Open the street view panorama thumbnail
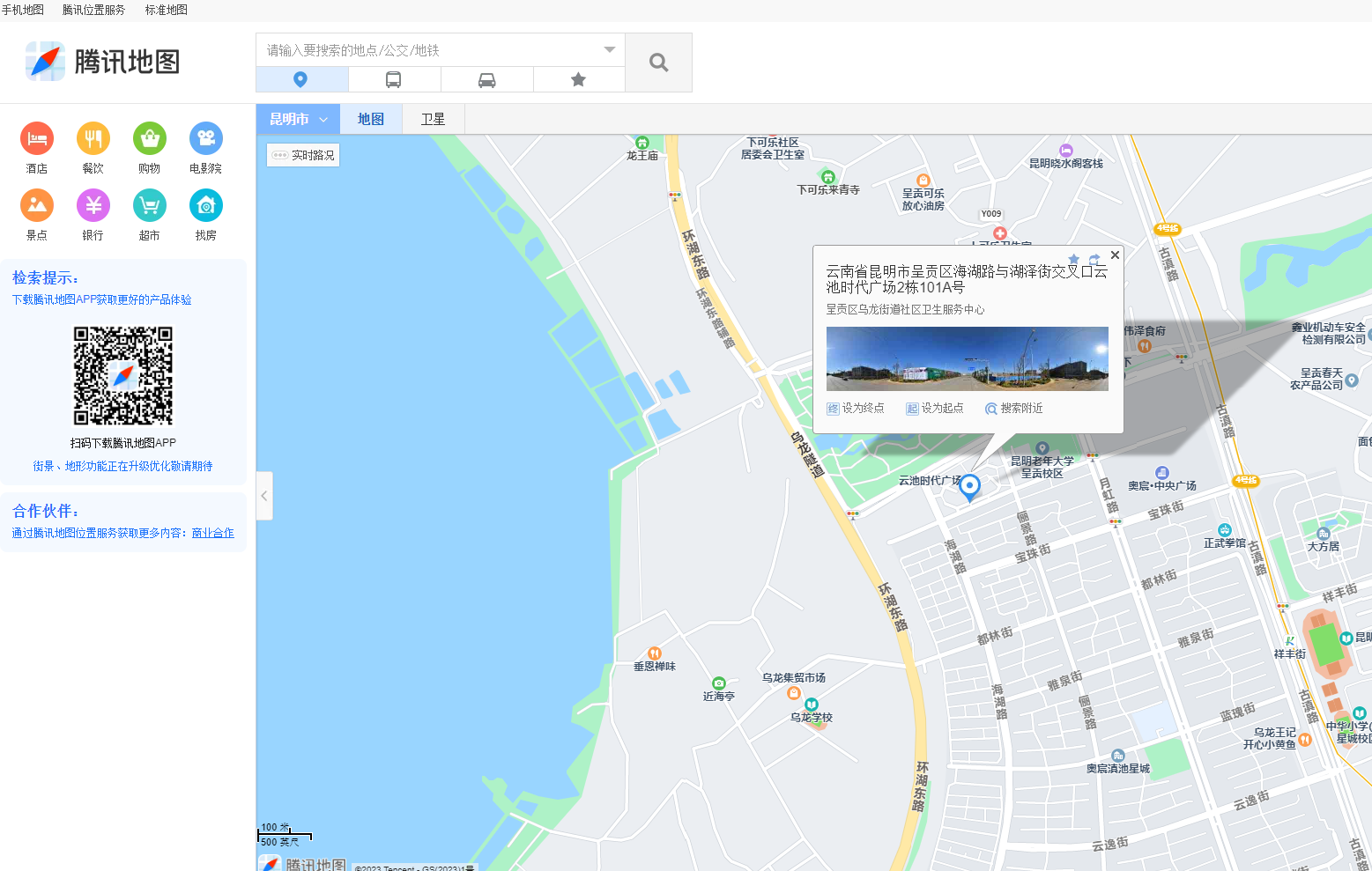This screenshot has width=1372, height=871. 968,359
